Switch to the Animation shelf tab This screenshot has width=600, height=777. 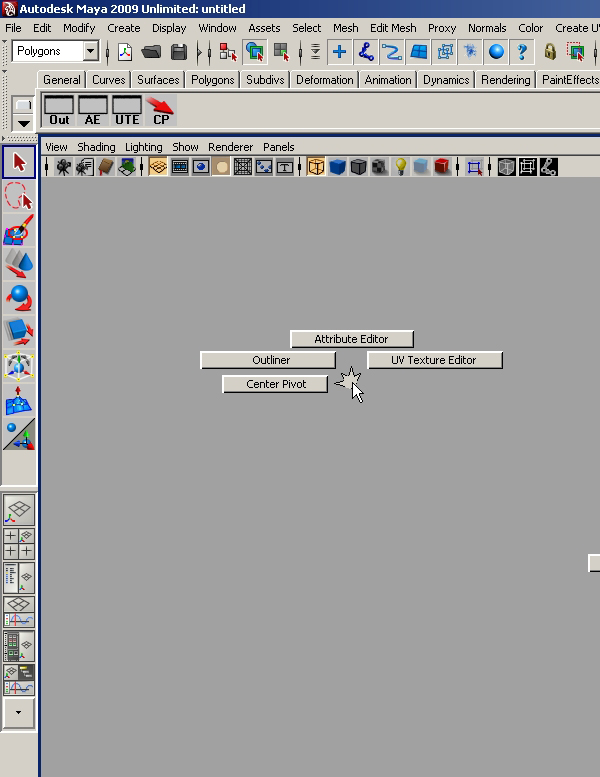pos(388,80)
